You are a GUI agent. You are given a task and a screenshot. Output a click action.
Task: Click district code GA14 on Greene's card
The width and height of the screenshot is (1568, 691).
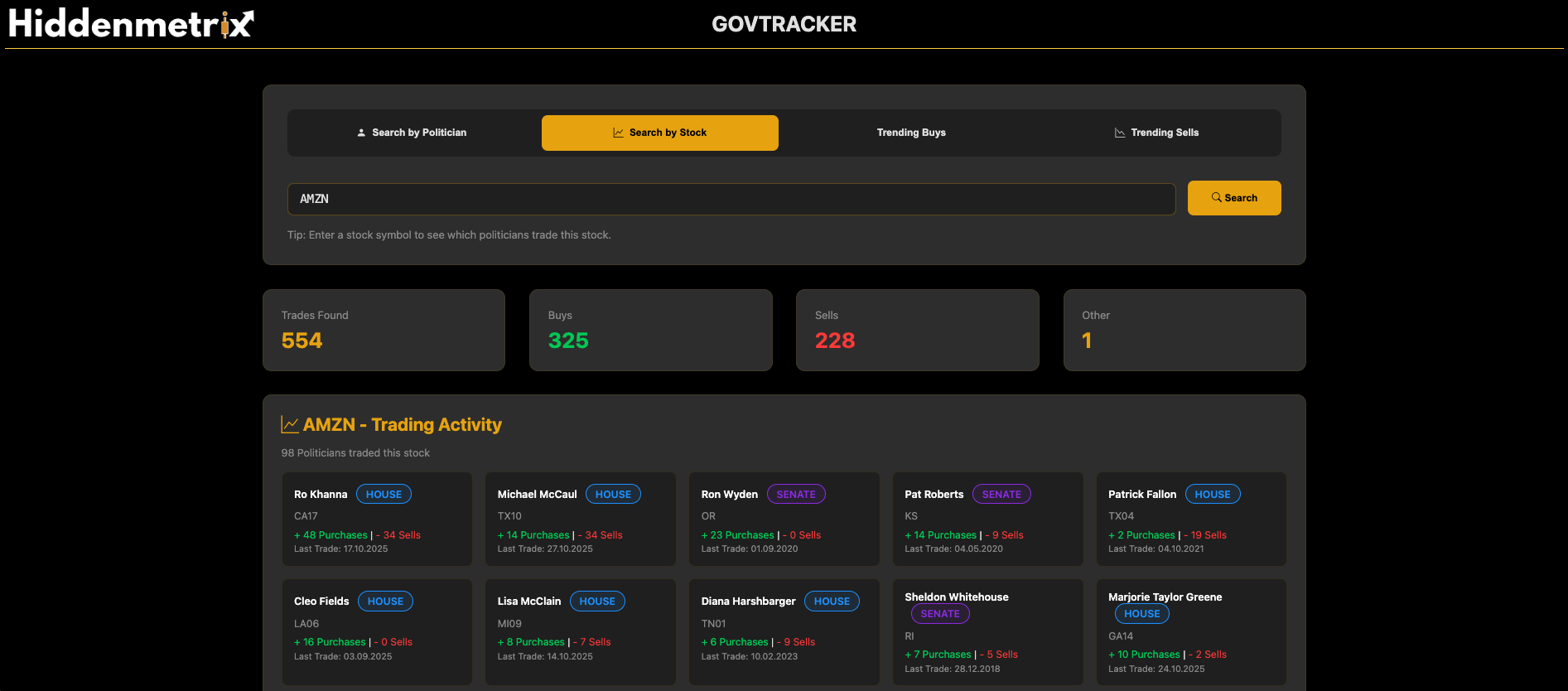pos(1121,636)
